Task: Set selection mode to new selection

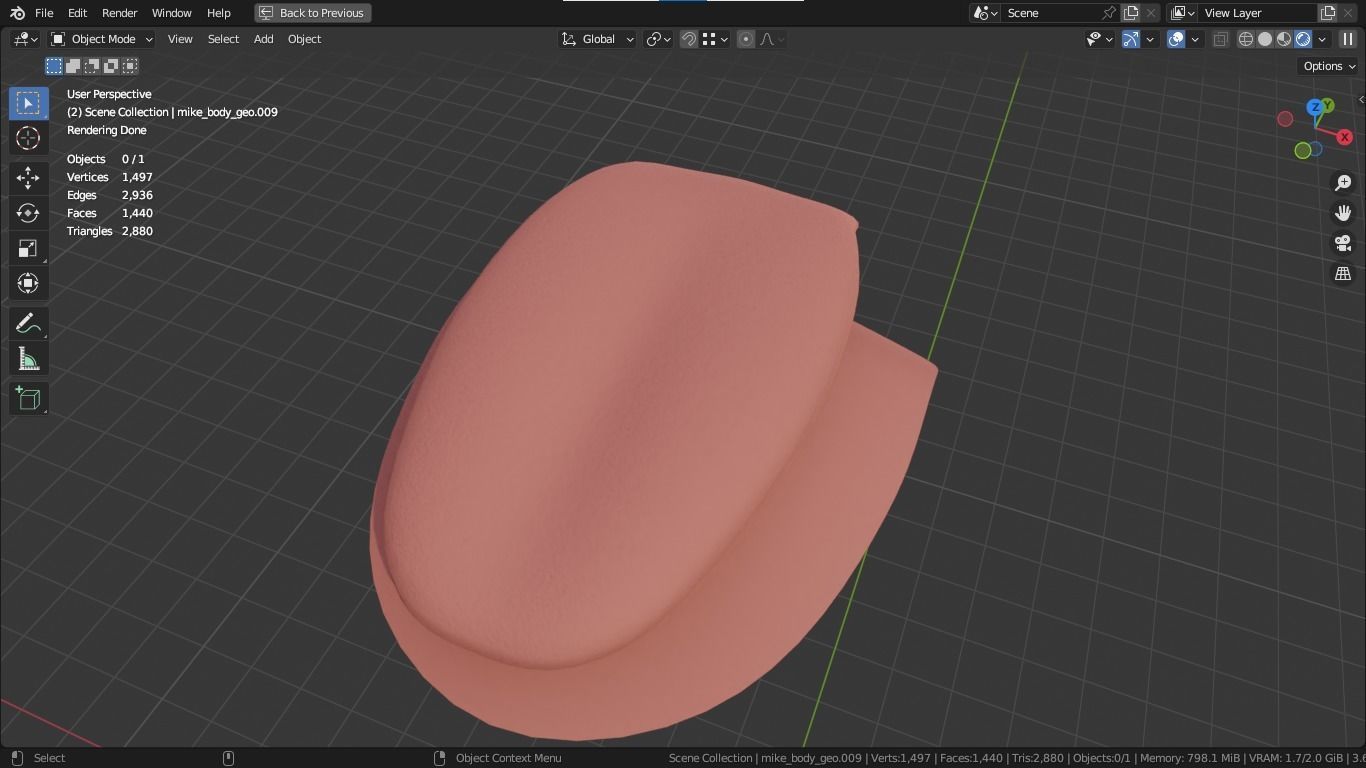Action: point(54,66)
